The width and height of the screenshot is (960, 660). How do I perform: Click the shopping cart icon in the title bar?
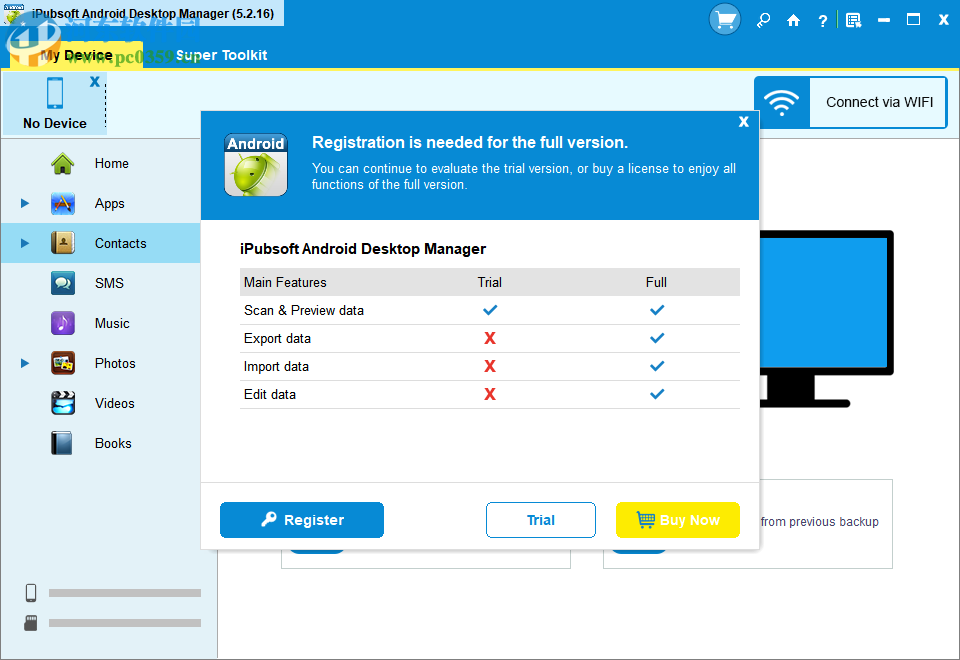[724, 19]
